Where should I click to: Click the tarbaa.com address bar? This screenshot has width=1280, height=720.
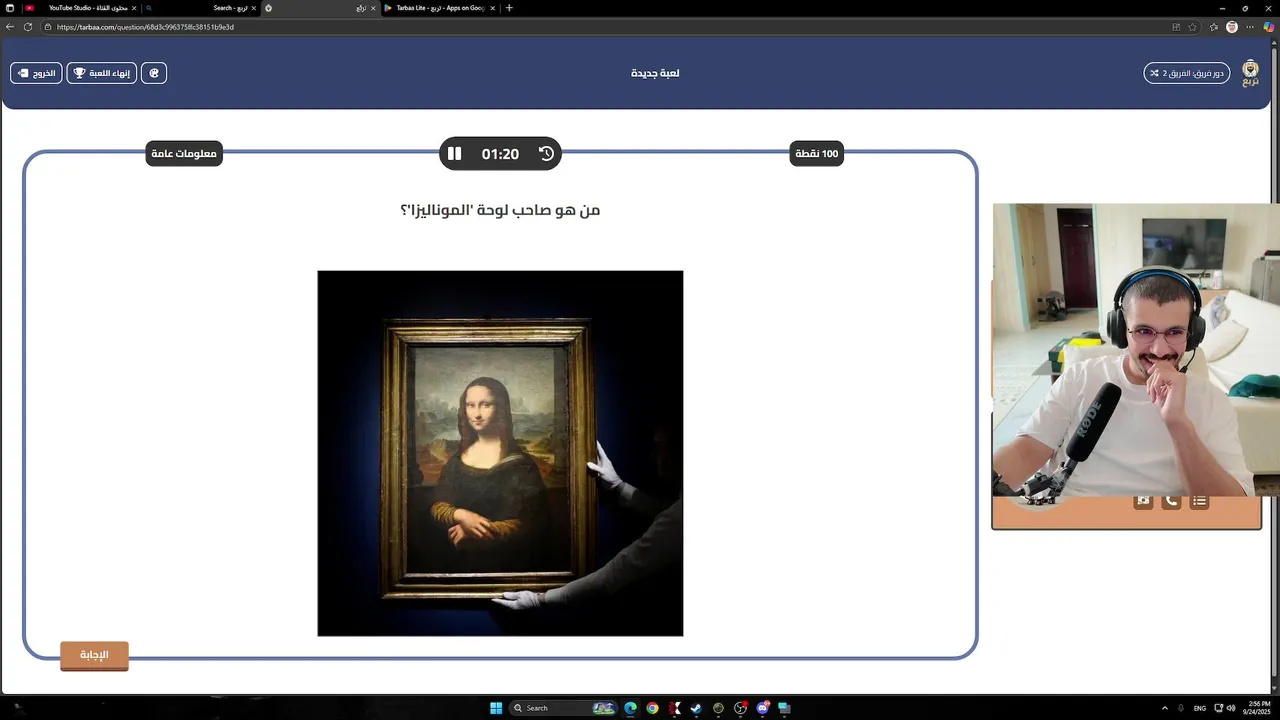[x=600, y=27]
